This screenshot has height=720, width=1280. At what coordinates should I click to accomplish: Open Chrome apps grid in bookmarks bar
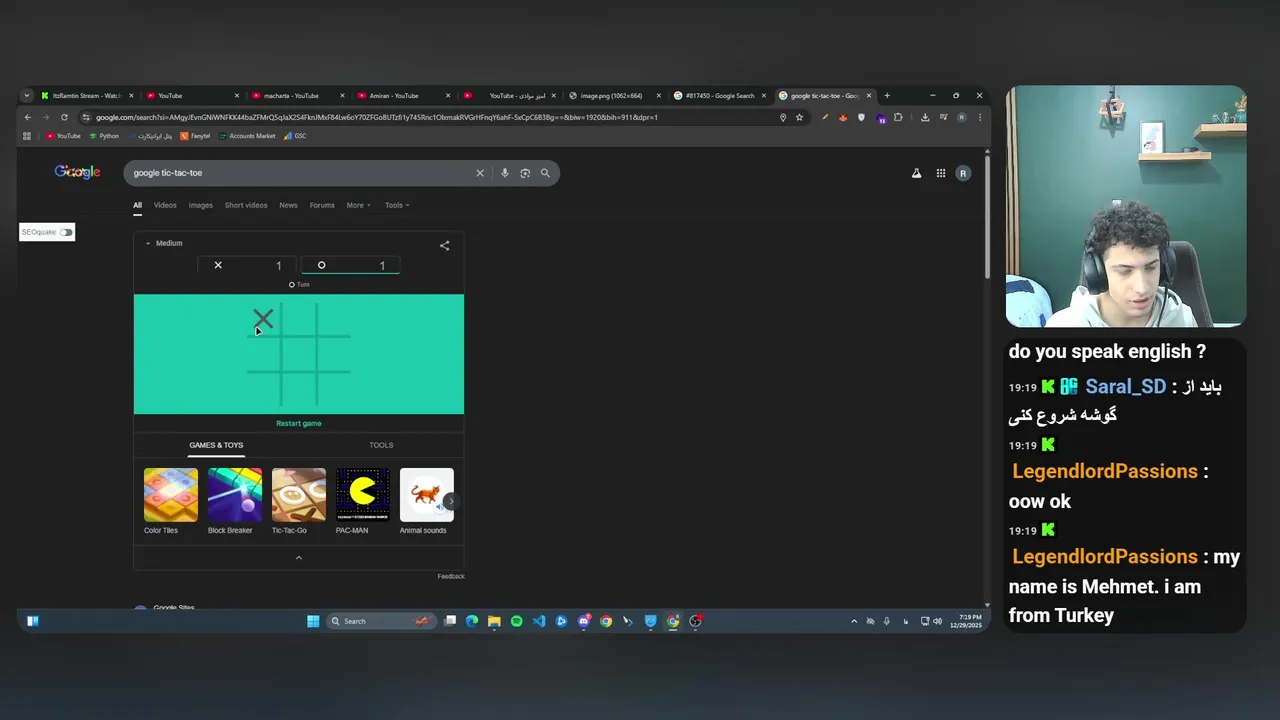click(x=27, y=136)
